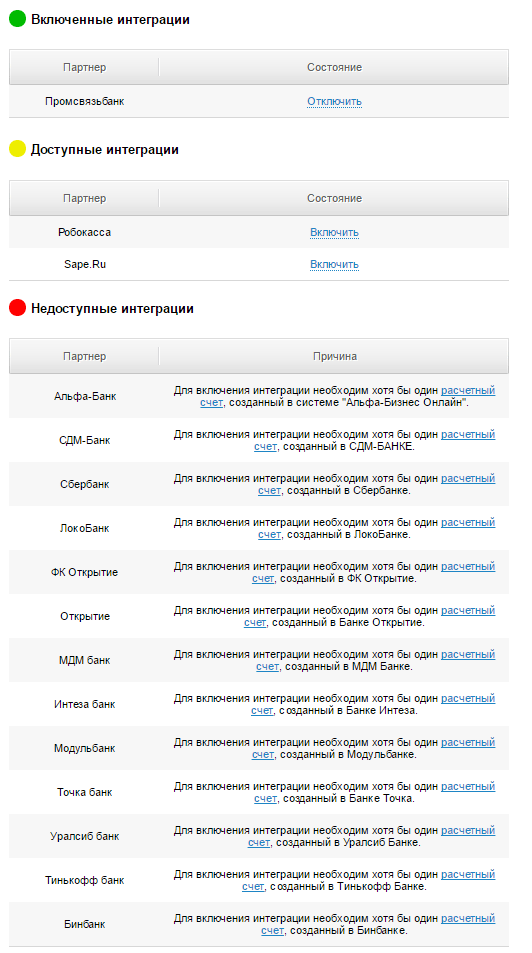Screen dimensions: 532x953
Task: Click Партнер header in Включенные интеграции table
Action: click(x=85, y=67)
